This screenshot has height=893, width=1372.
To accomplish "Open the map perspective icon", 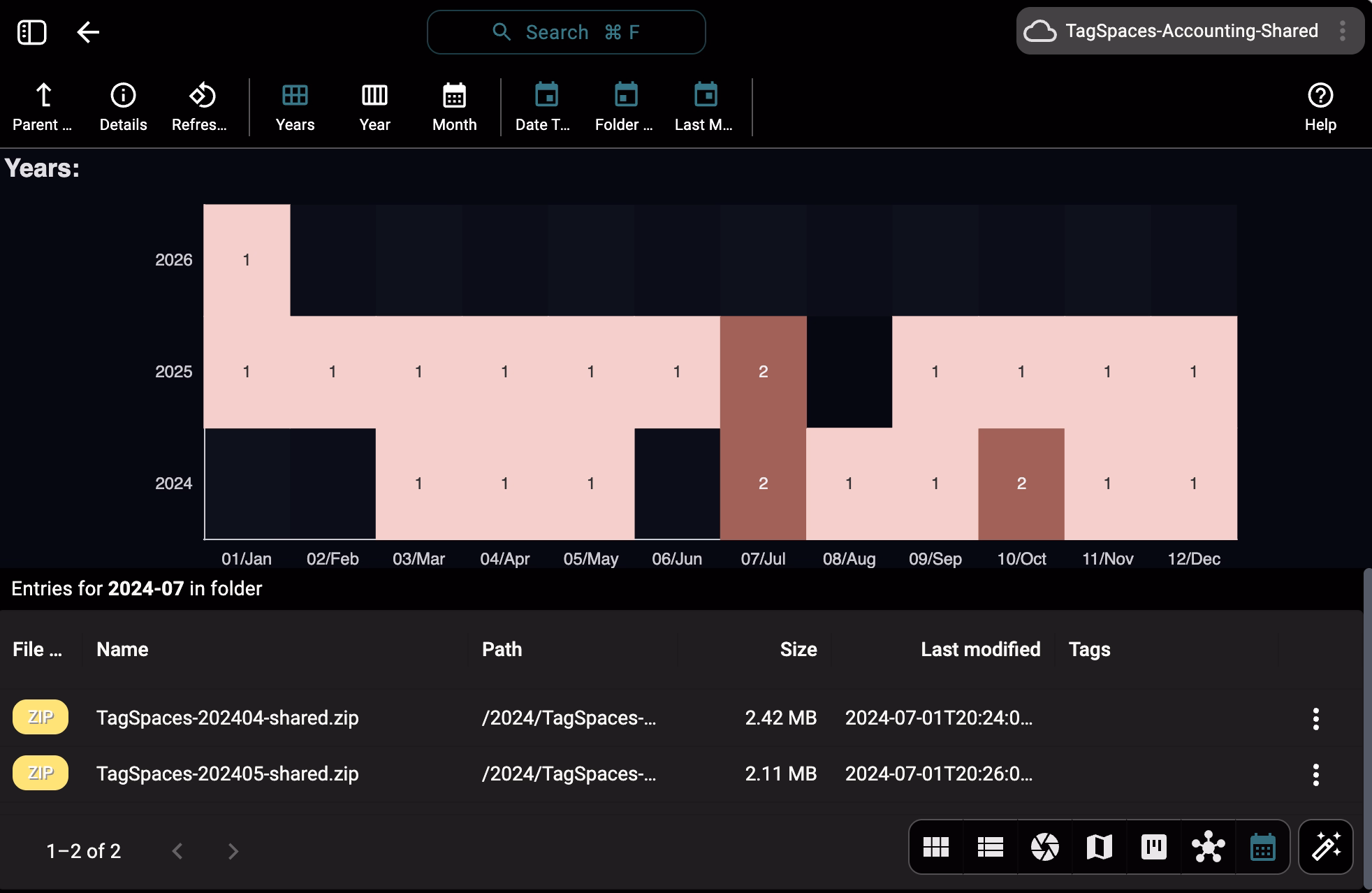I will 1099,847.
